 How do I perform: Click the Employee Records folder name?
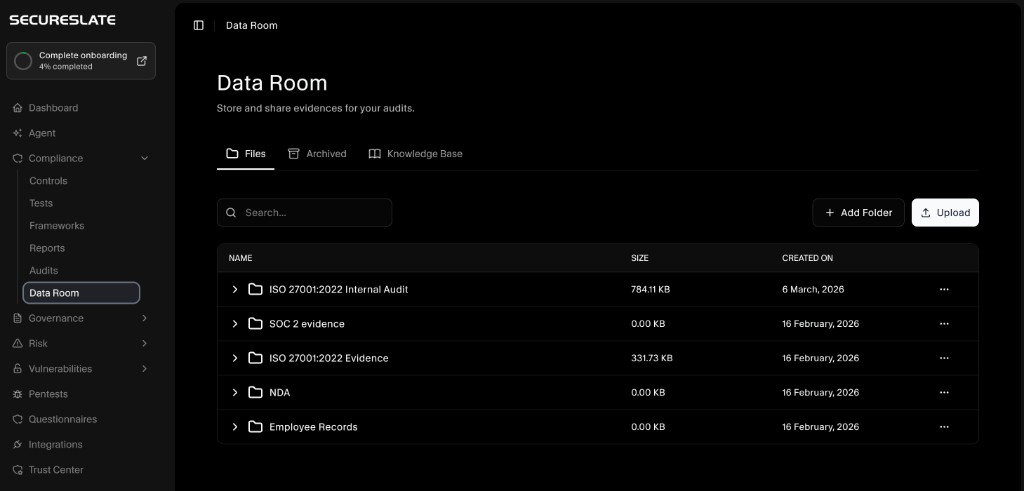(x=313, y=427)
